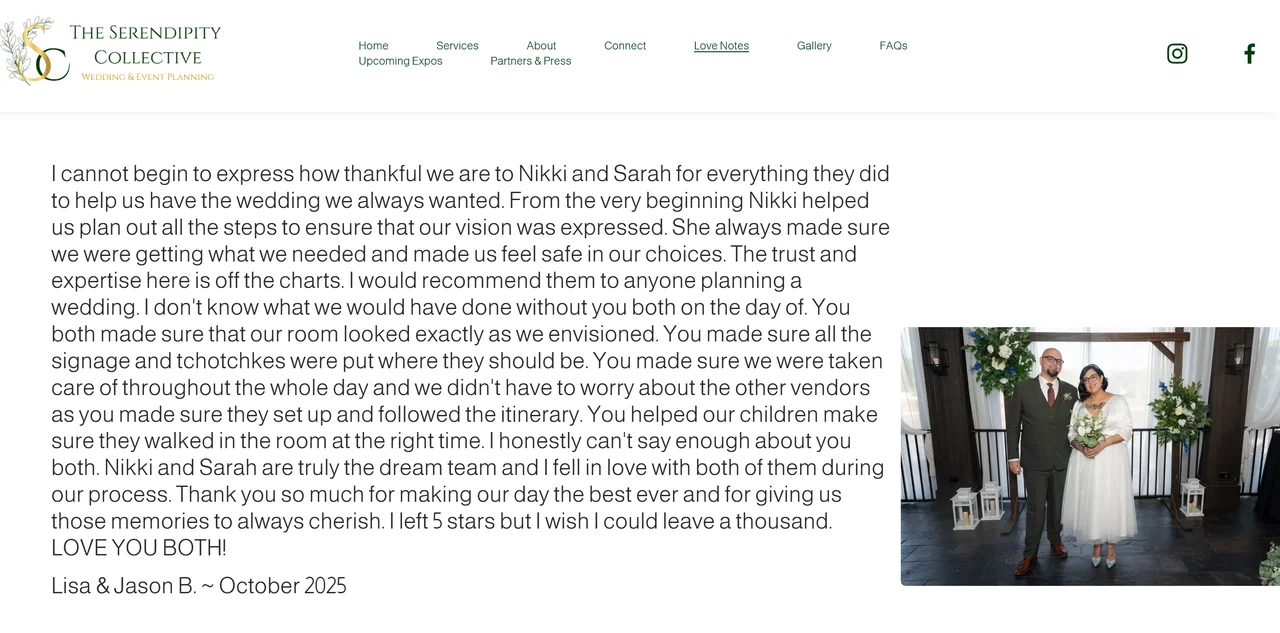This screenshot has width=1280, height=633.
Task: Select the testimonial paragraph text
Action: [x=468, y=360]
